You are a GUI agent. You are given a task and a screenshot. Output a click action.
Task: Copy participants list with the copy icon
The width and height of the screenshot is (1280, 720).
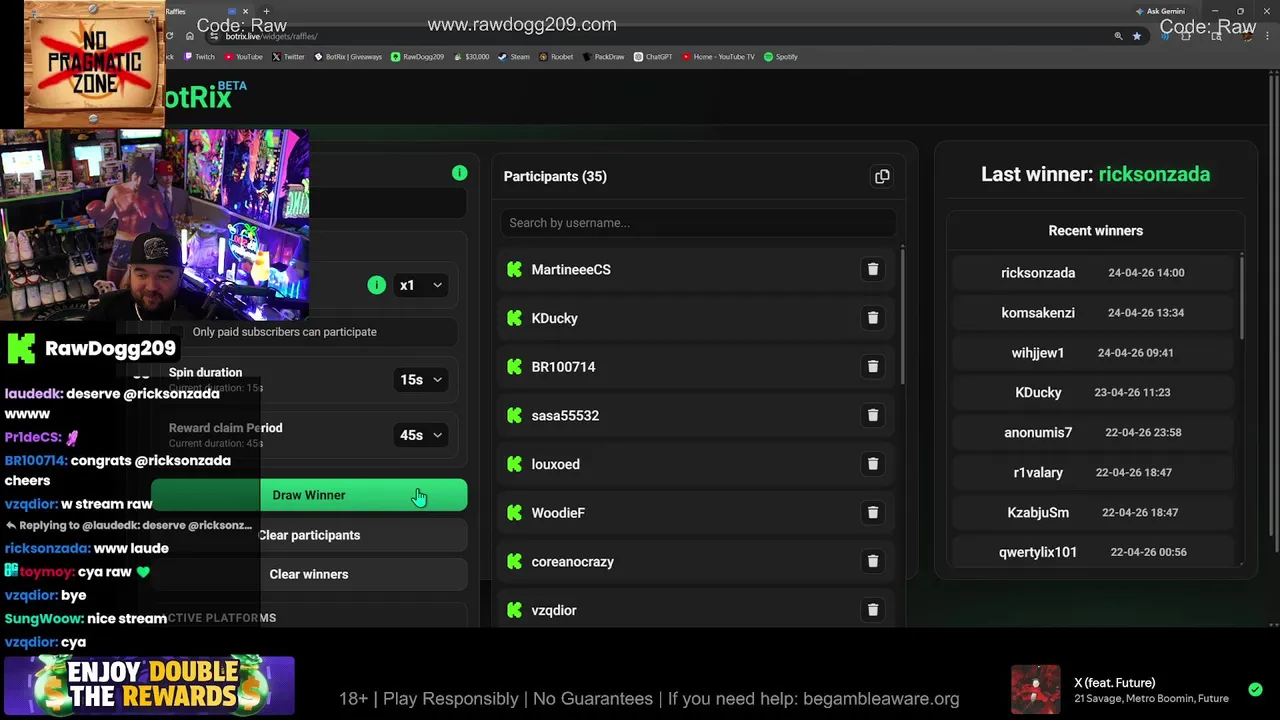(882, 177)
